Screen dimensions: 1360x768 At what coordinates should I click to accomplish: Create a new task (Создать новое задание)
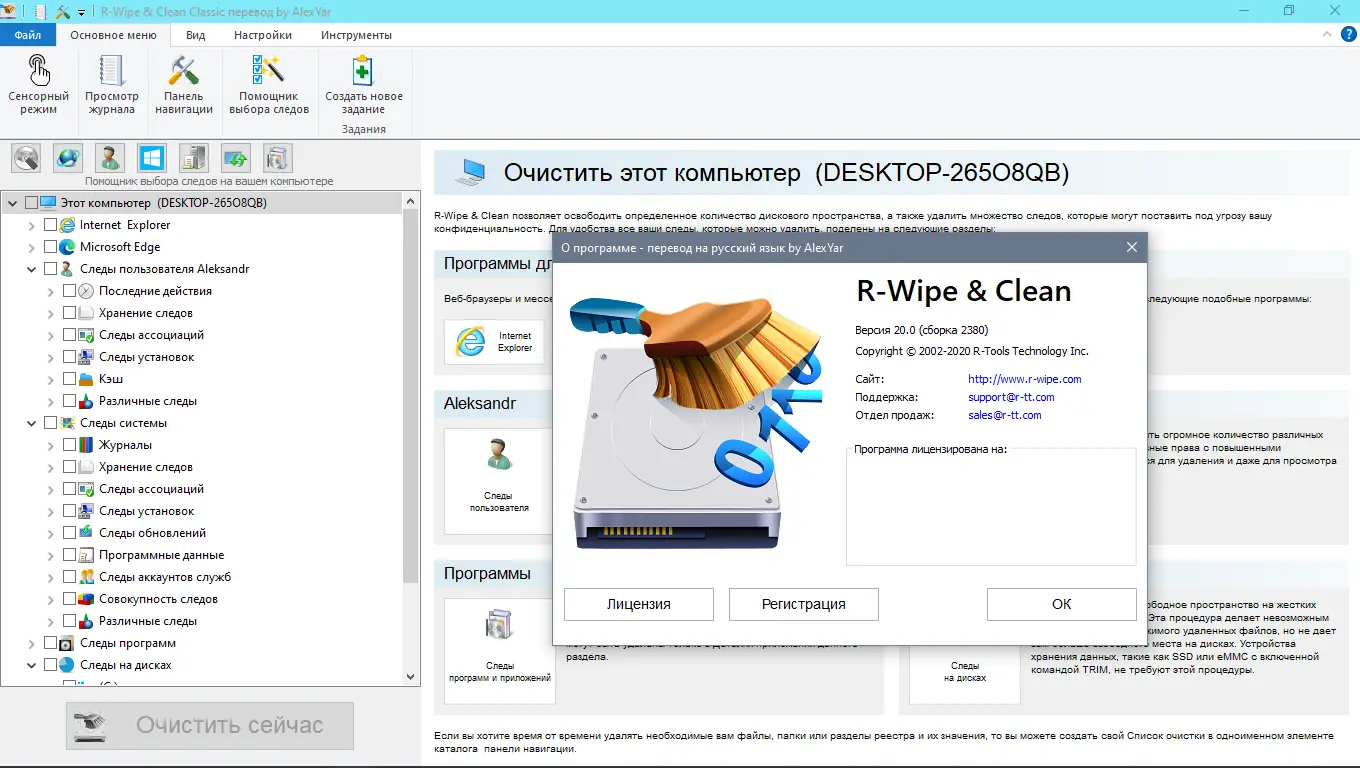click(x=364, y=85)
